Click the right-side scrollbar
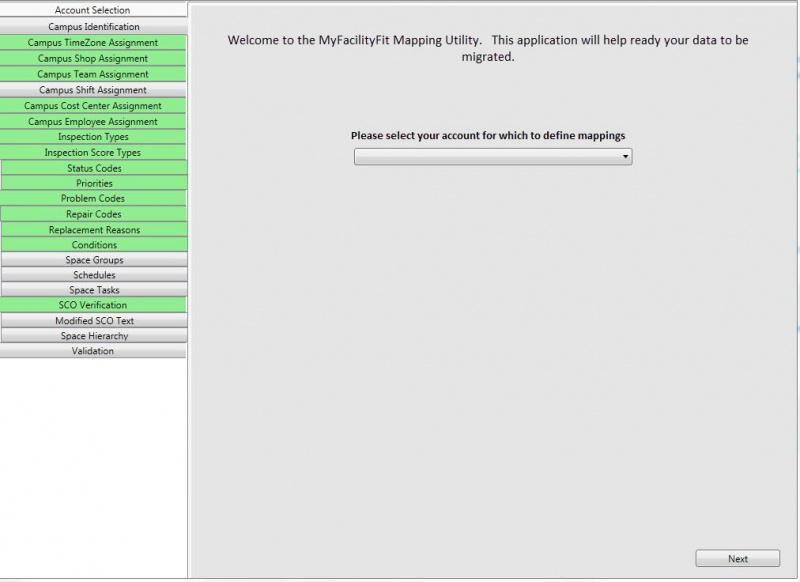This screenshot has height=582, width=800. click(794, 290)
